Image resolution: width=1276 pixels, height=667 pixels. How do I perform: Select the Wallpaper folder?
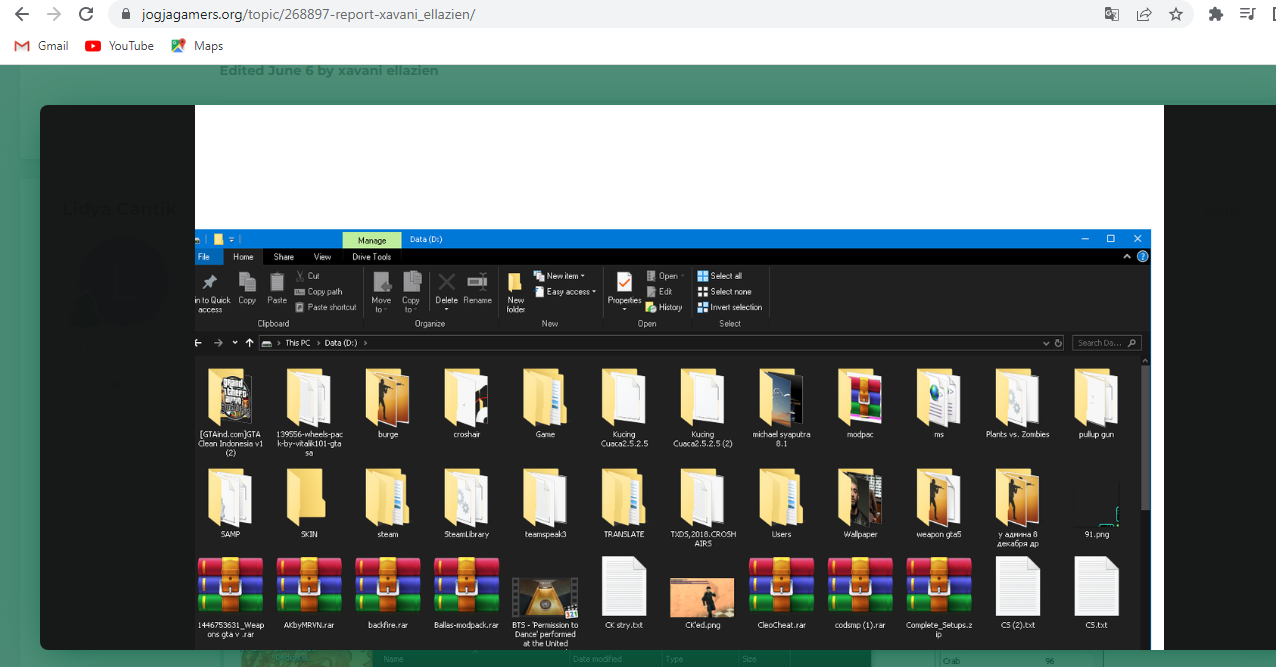tap(860, 503)
